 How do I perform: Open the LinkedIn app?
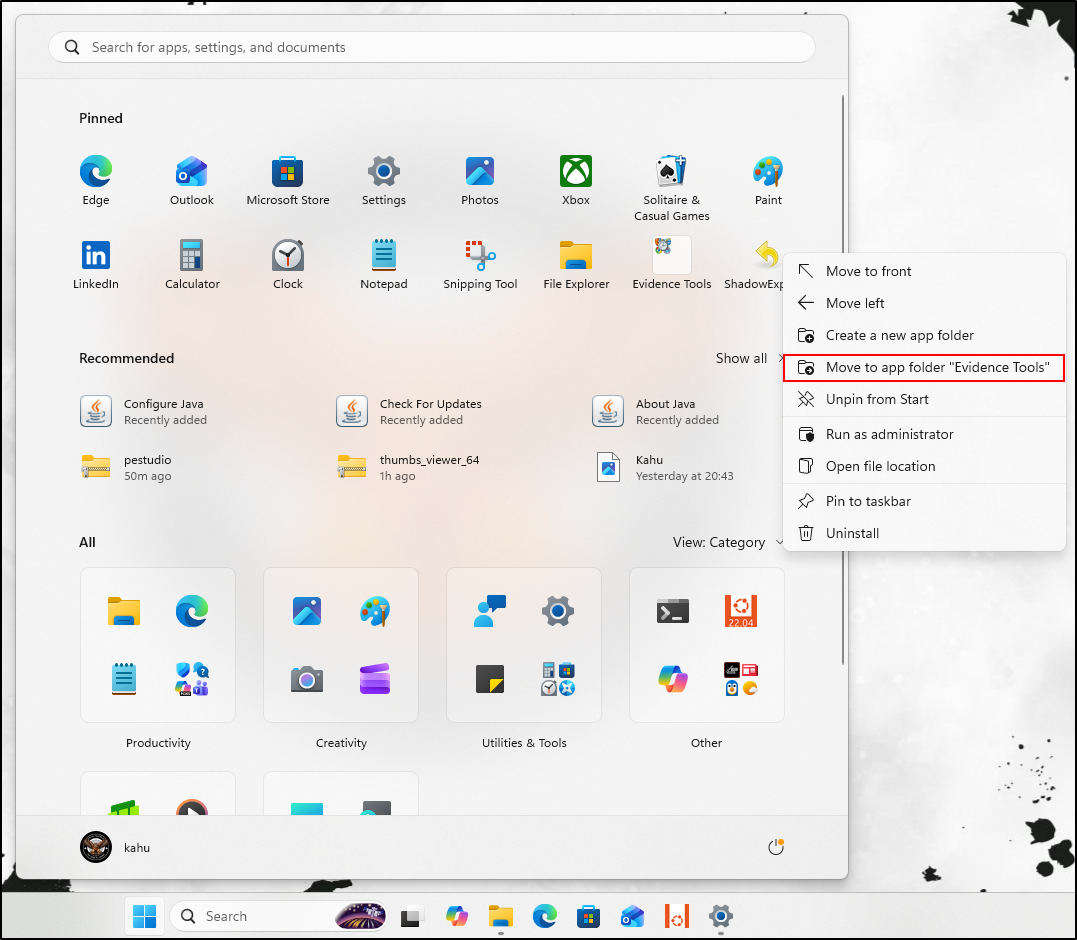click(x=95, y=264)
